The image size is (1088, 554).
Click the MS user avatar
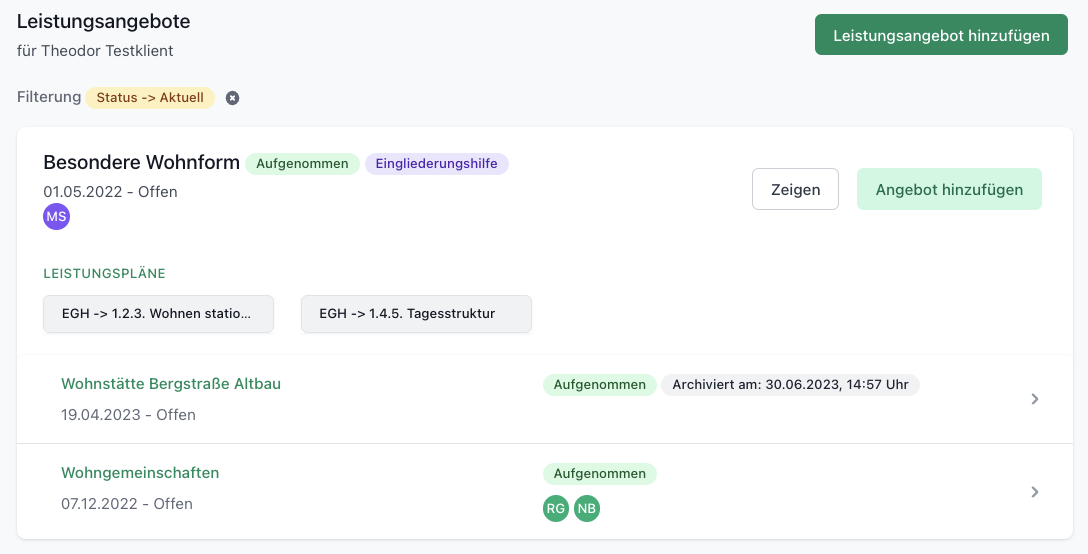pyautogui.click(x=56, y=216)
